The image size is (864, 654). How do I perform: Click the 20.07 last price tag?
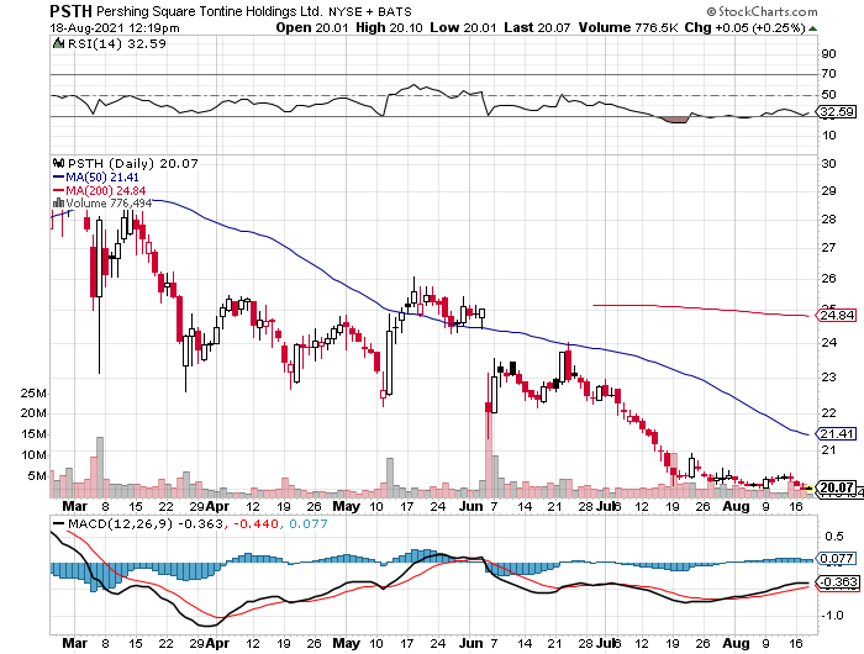click(x=837, y=487)
